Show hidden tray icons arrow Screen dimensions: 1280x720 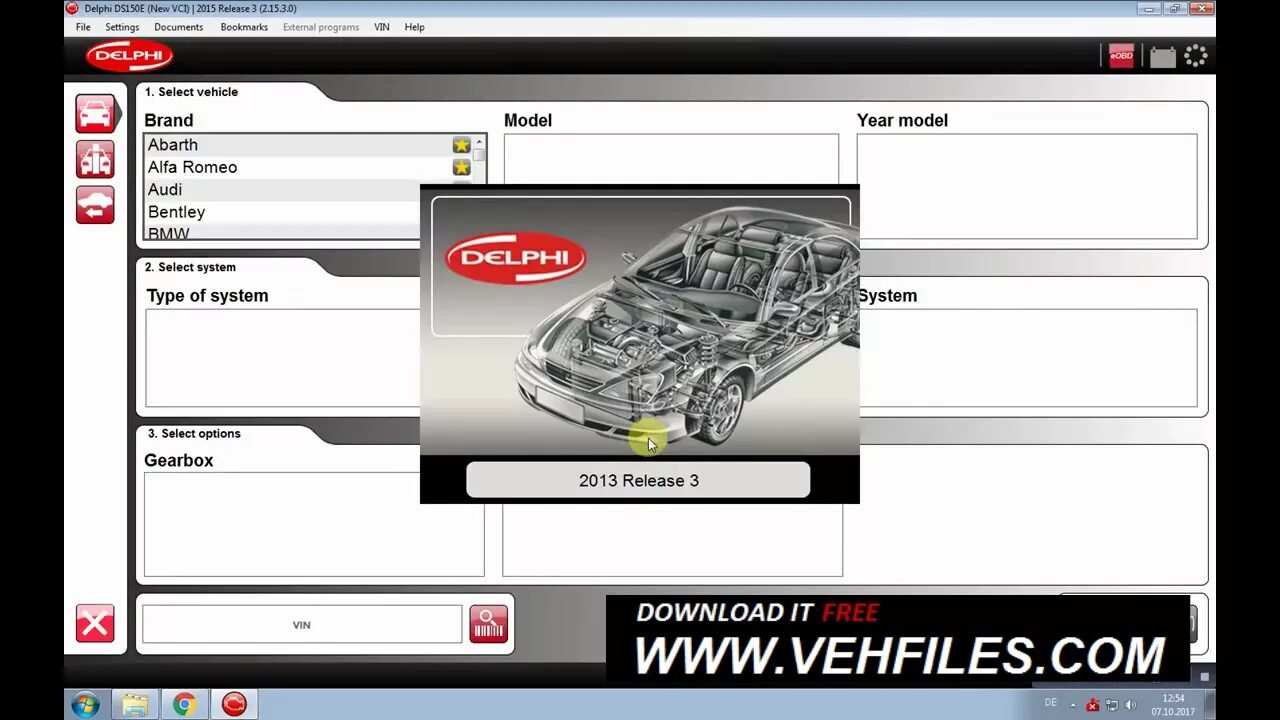[x=1073, y=704]
